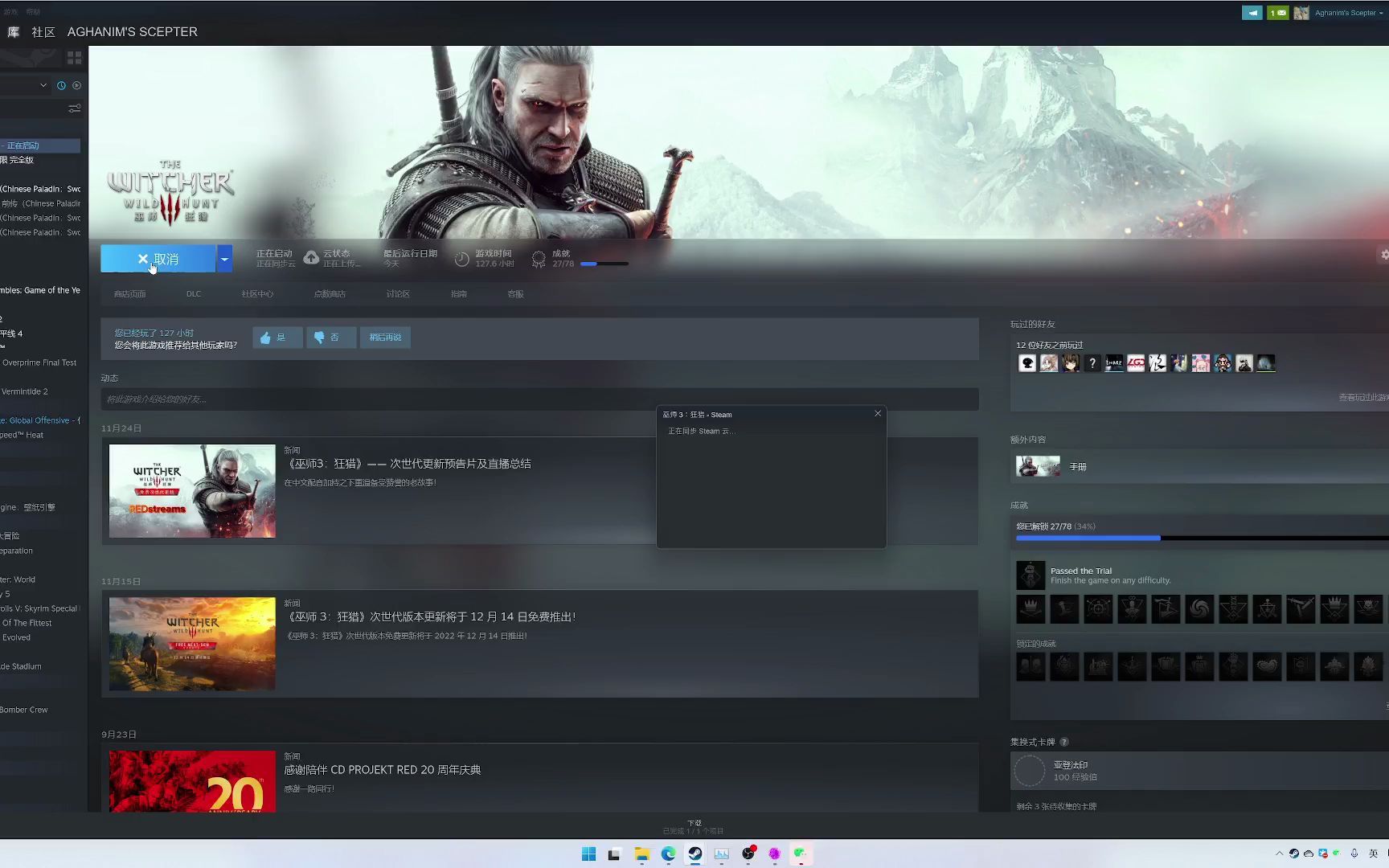The height and width of the screenshot is (868, 1389).
Task: Open the dropdown arrow next to 取消
Action: pyautogui.click(x=224, y=258)
